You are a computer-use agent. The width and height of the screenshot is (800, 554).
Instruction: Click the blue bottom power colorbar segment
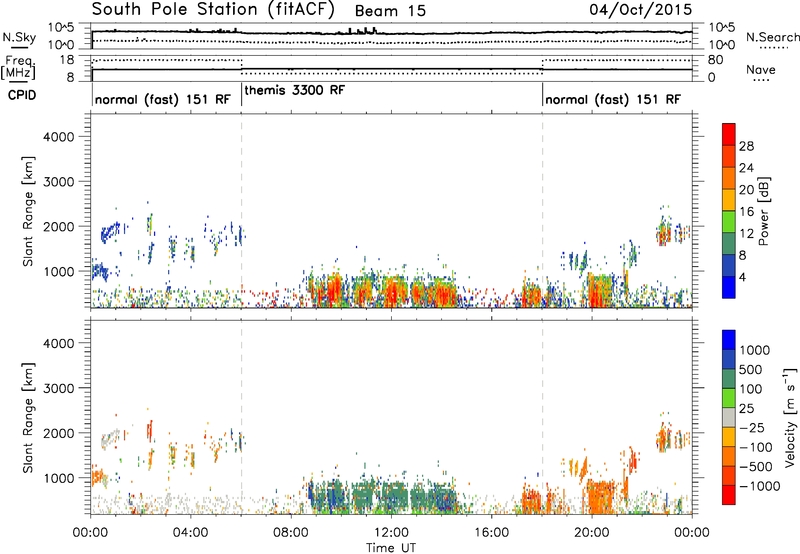(x=729, y=287)
